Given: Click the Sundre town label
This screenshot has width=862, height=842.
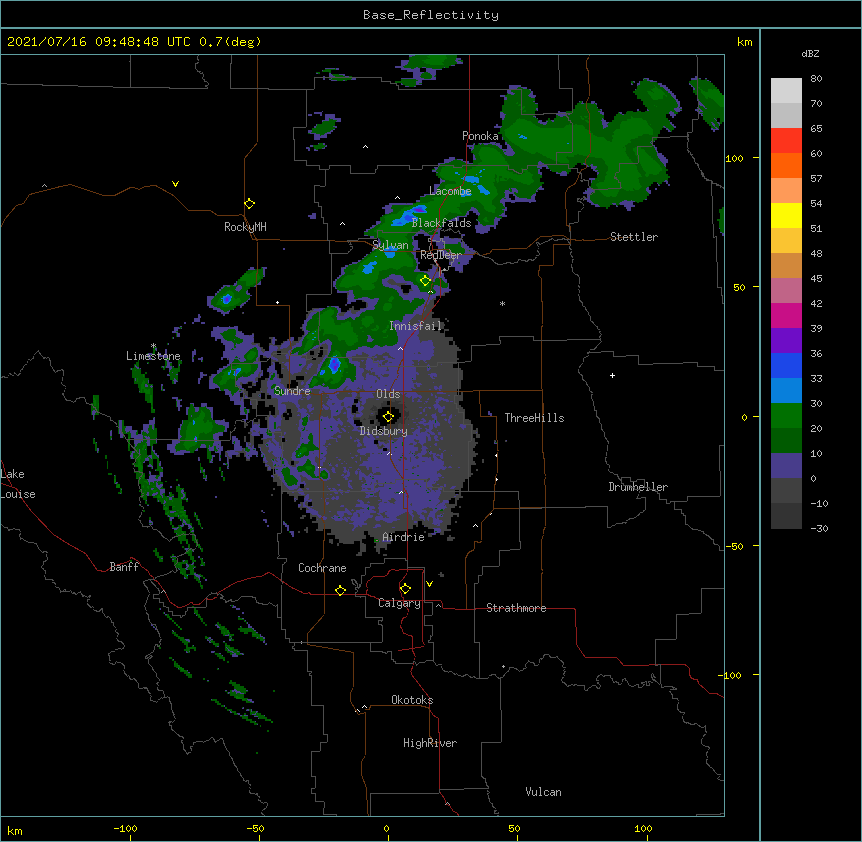Looking at the screenshot, I should (292, 391).
